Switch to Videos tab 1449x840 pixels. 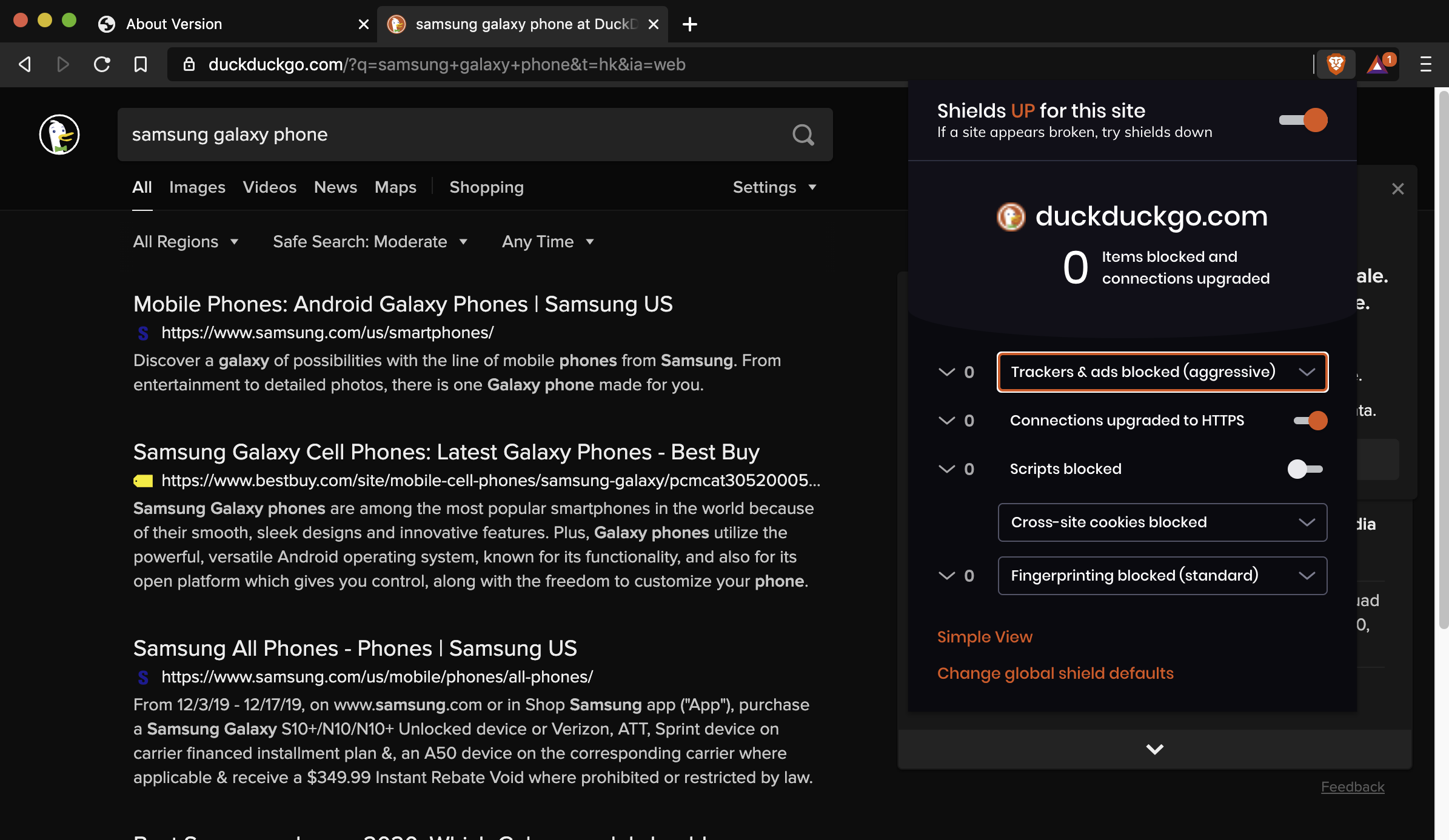270,187
